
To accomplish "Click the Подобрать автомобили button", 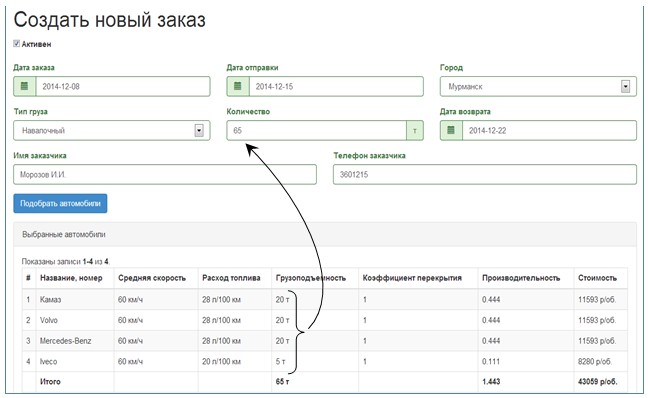I will (x=60, y=203).
